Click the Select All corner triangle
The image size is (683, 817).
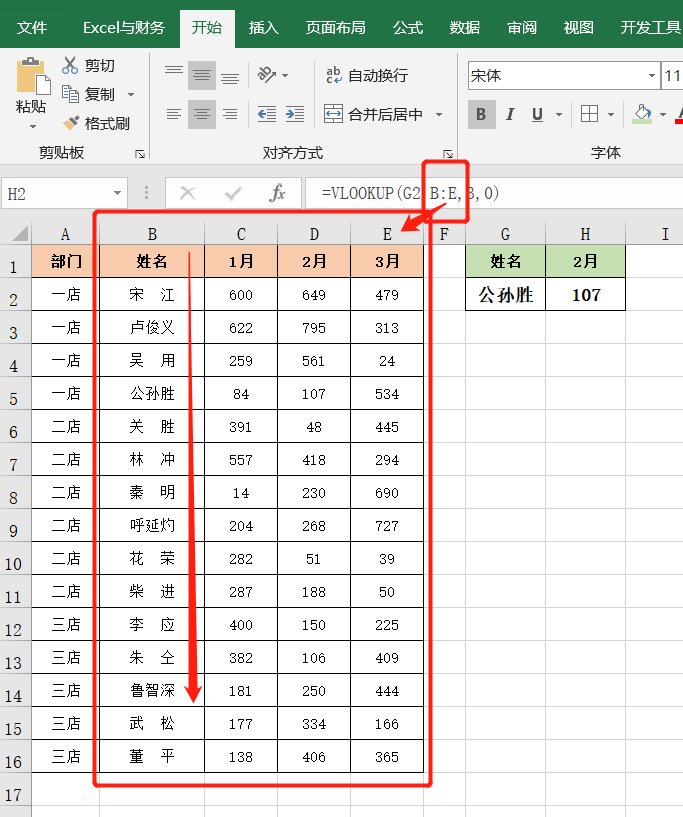(20, 233)
